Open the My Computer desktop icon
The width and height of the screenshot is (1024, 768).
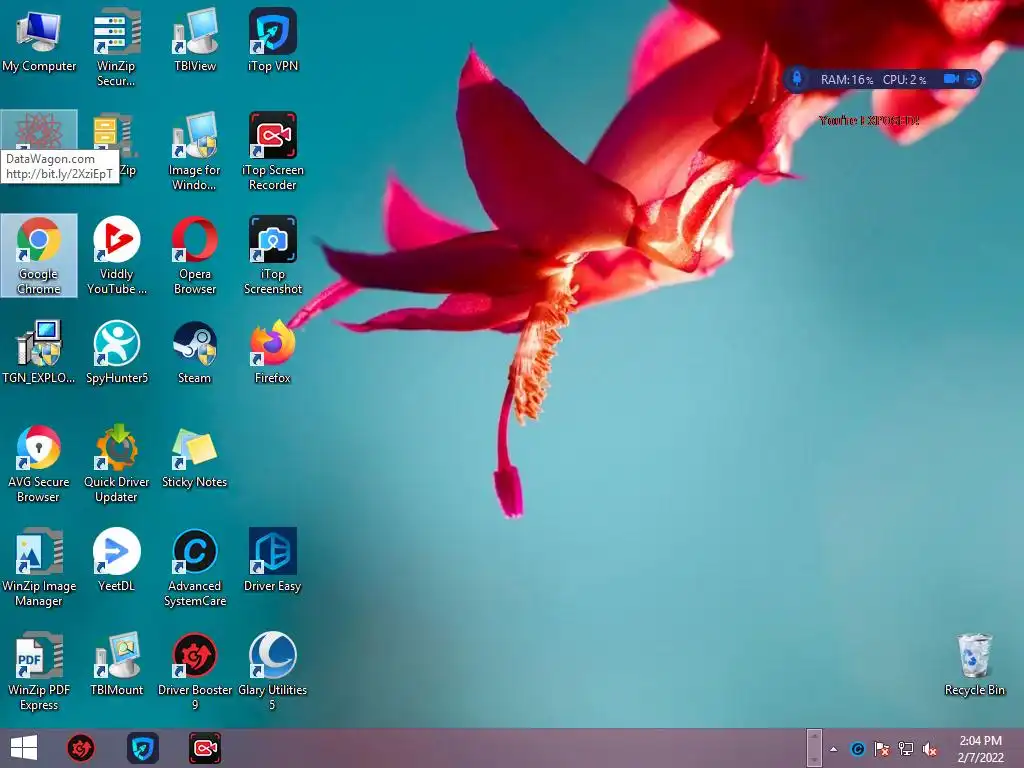39,41
